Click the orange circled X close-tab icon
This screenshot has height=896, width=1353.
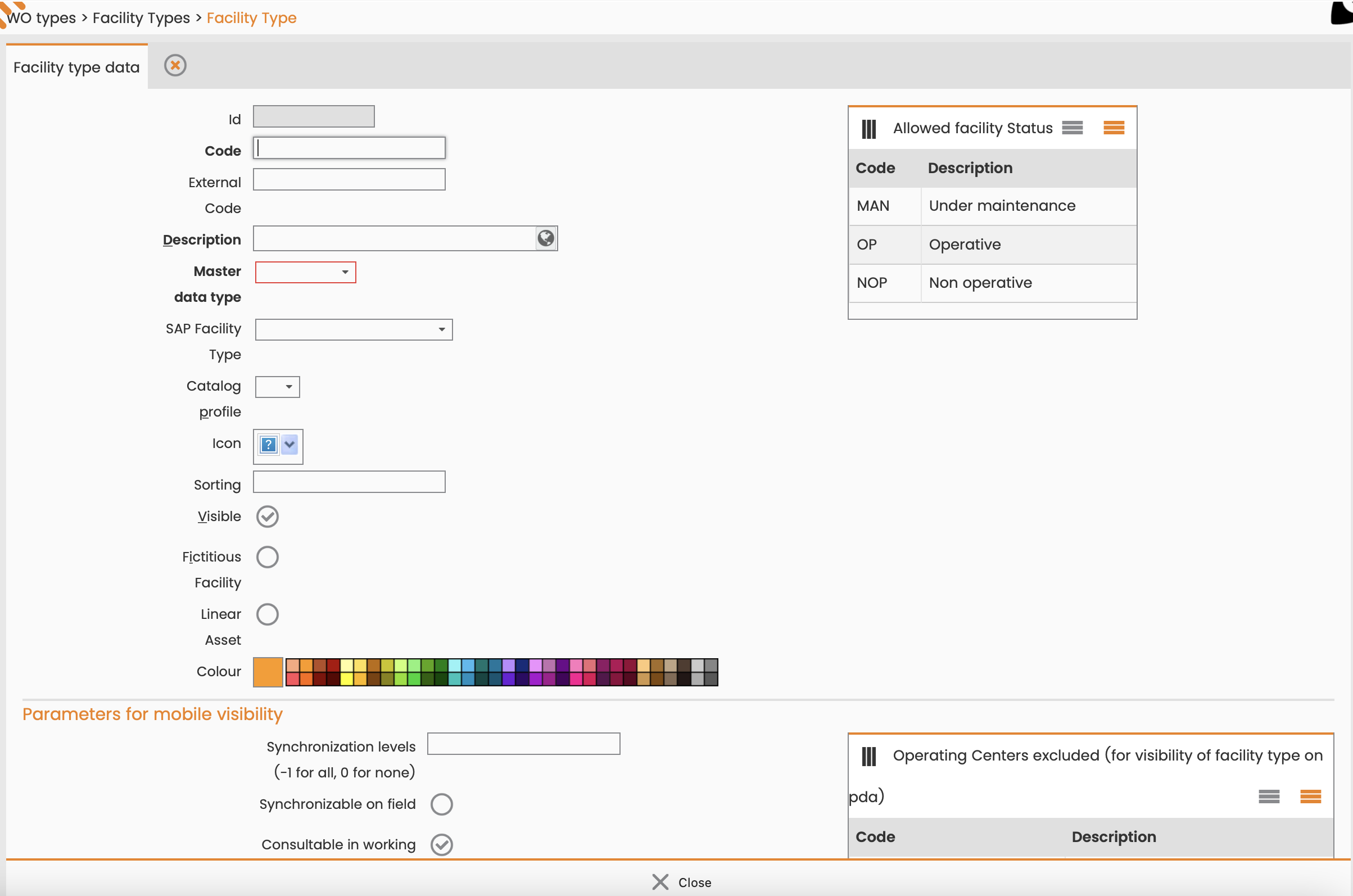175,65
